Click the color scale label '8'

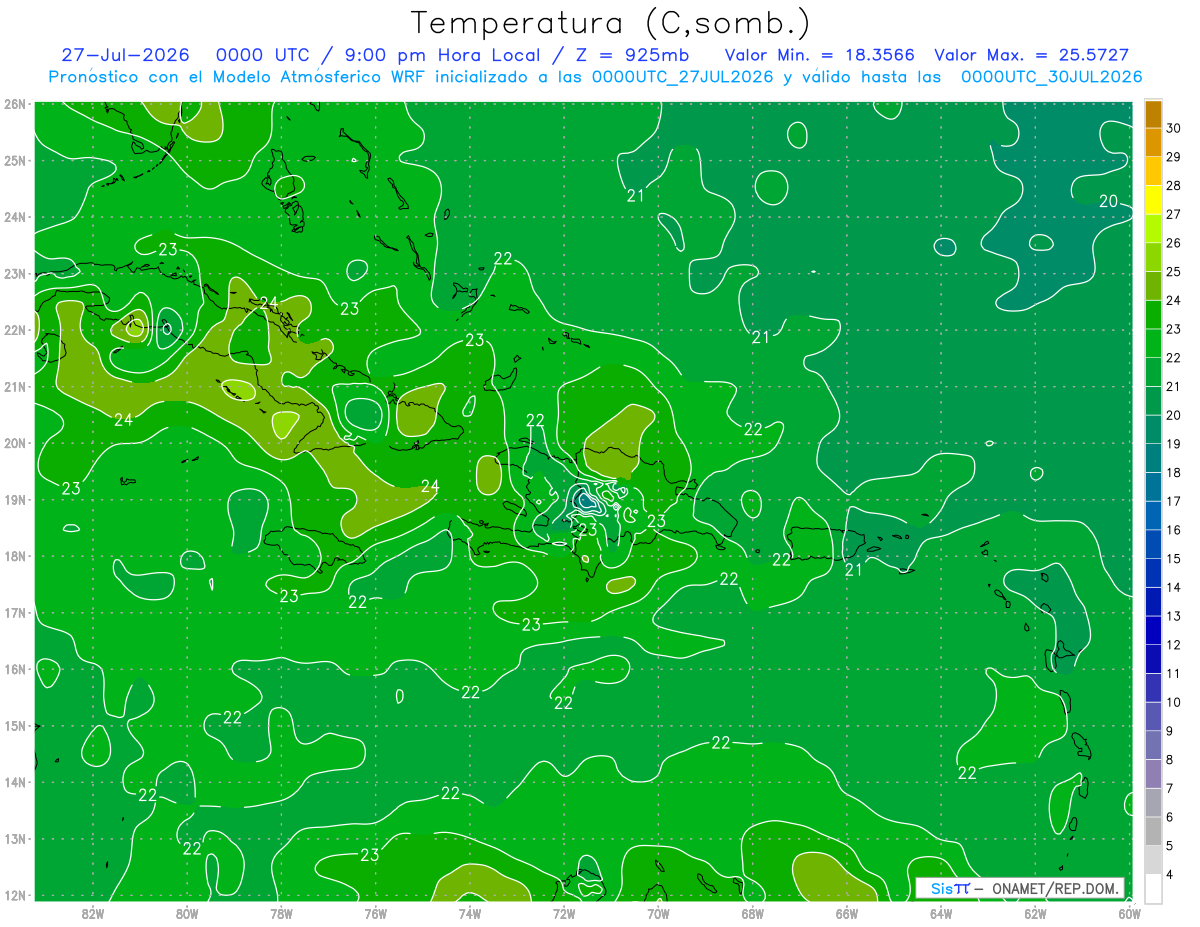pyautogui.click(x=1170, y=759)
